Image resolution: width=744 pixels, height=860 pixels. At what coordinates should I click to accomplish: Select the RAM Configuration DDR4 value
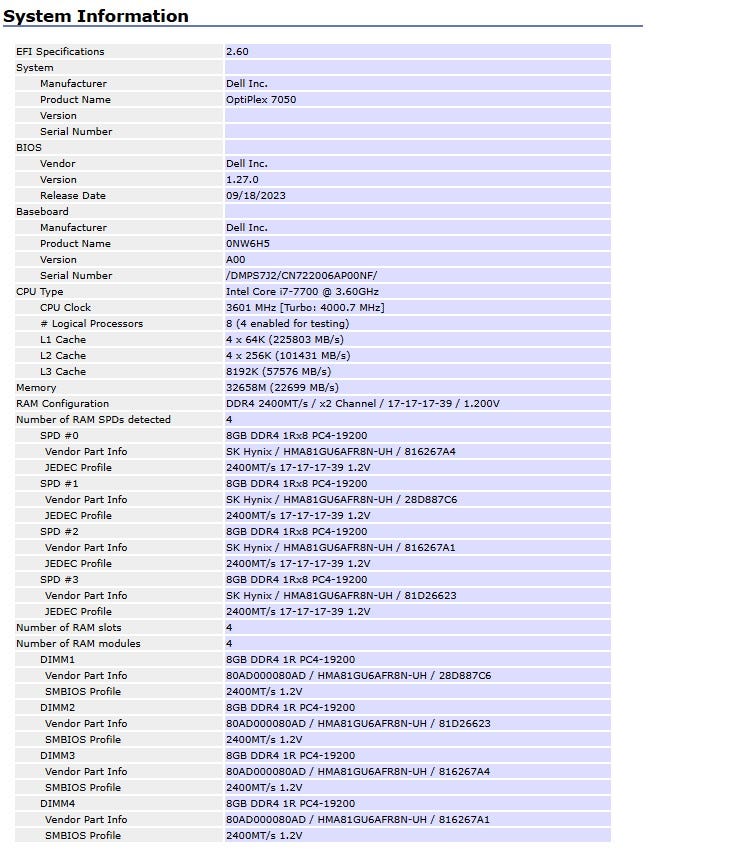(x=362, y=404)
